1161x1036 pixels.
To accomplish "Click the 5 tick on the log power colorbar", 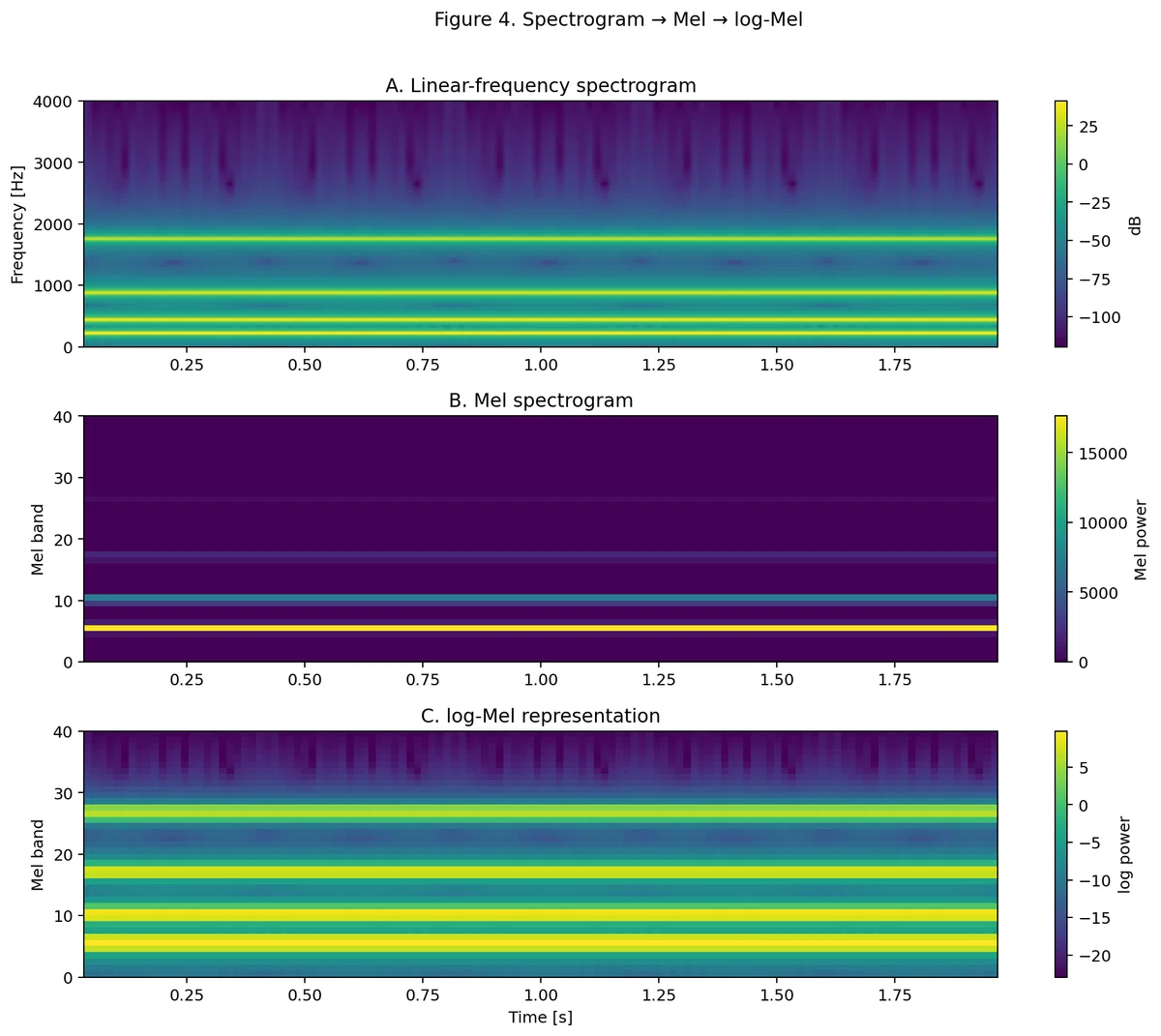I will pyautogui.click(x=1084, y=768).
